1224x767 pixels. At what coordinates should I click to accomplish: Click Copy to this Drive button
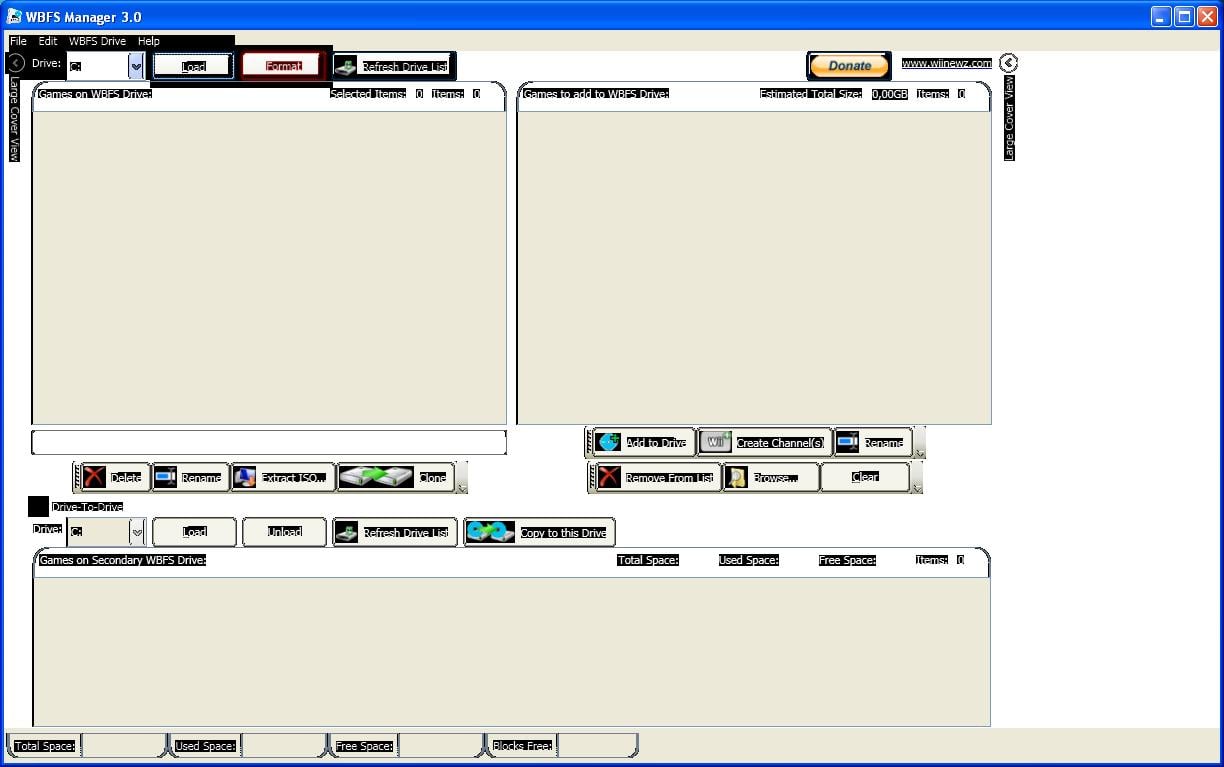pos(539,532)
